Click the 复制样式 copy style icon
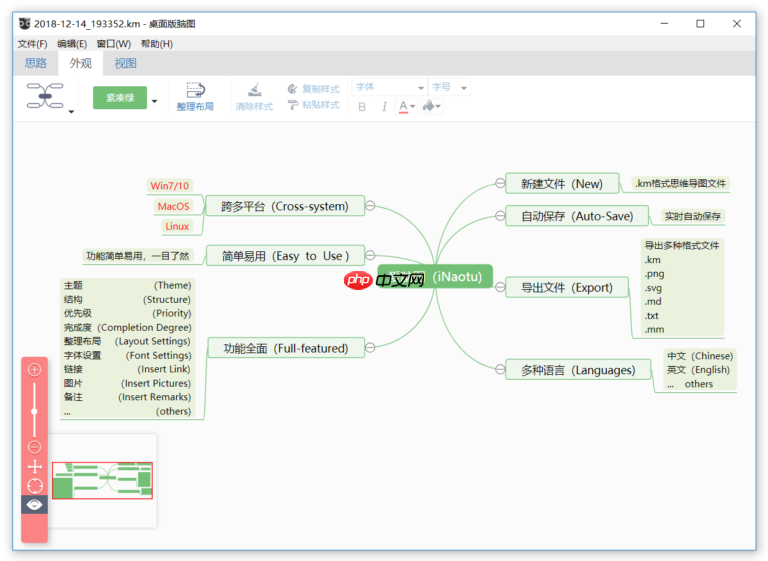 click(293, 89)
